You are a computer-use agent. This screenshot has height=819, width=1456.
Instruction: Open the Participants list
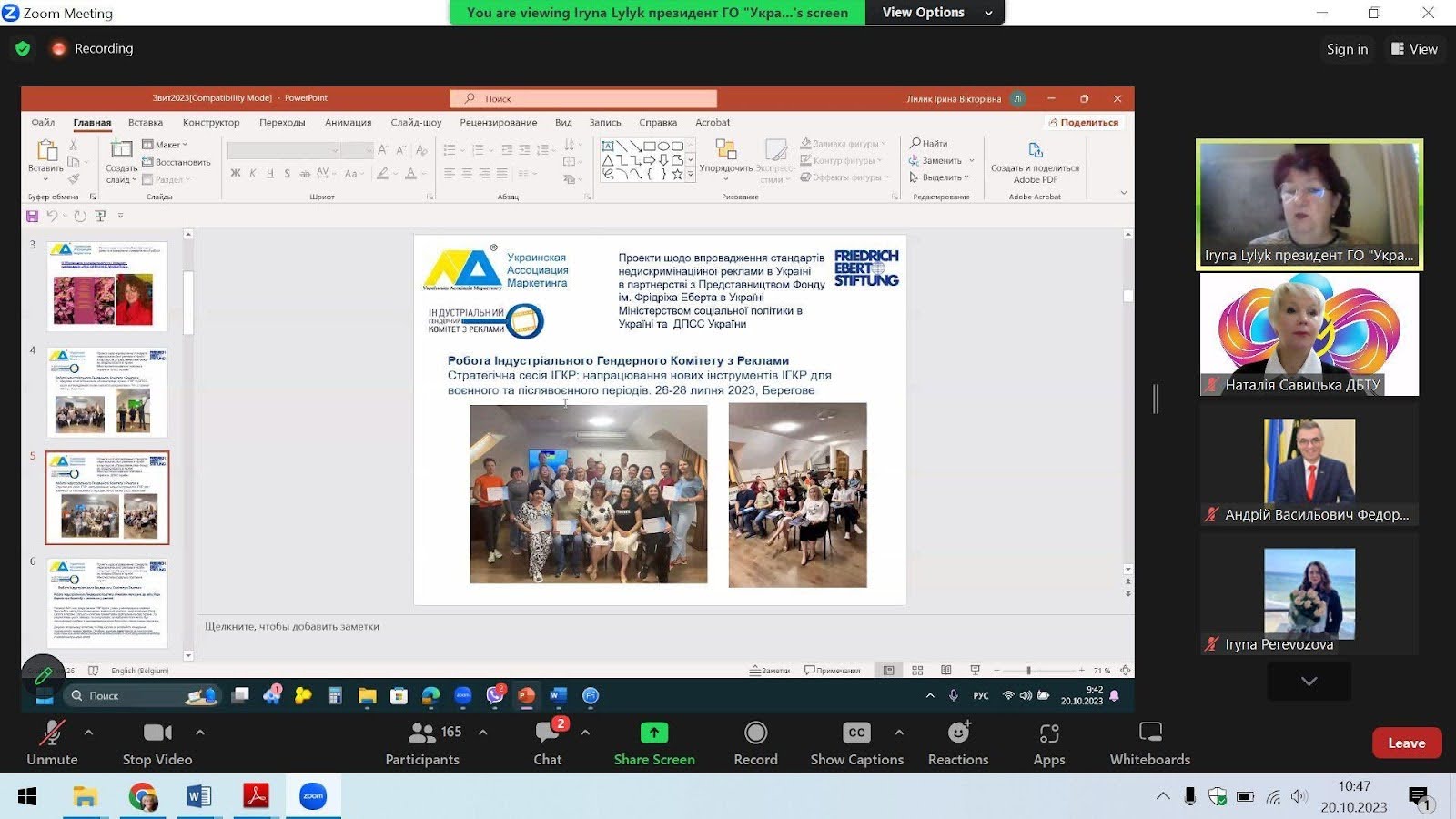click(x=422, y=743)
